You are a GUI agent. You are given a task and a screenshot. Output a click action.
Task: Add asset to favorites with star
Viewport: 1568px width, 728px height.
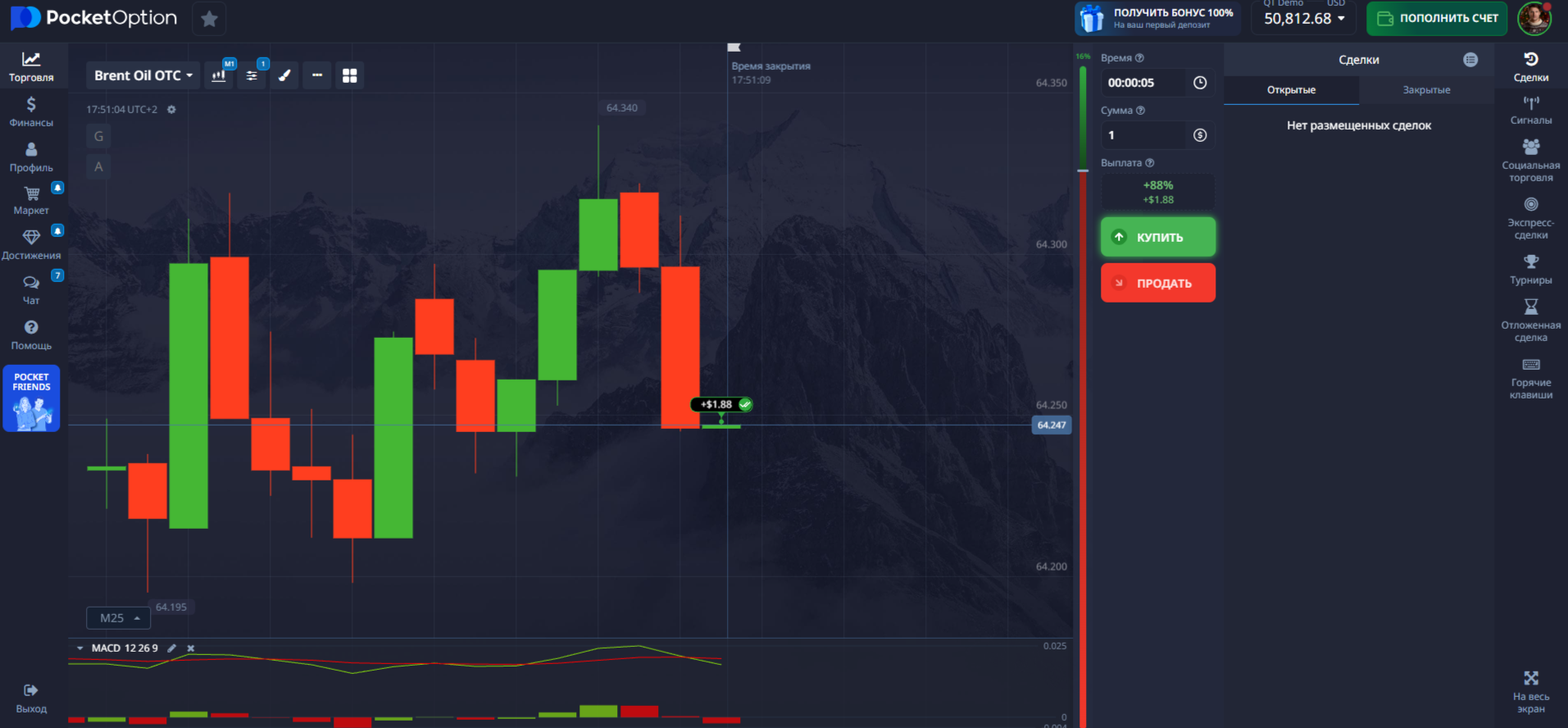point(209,19)
